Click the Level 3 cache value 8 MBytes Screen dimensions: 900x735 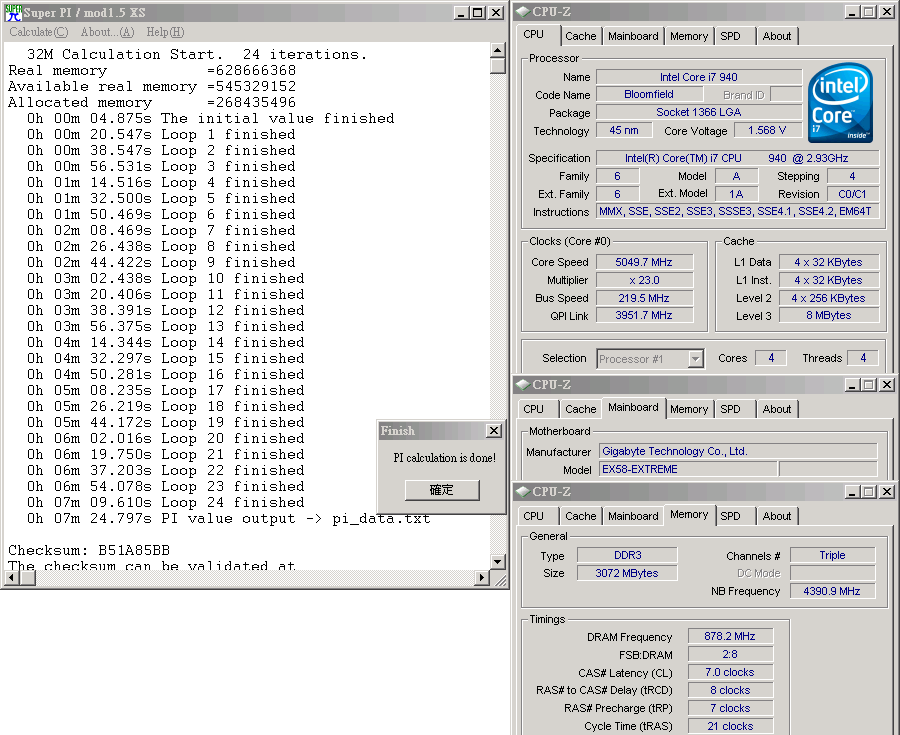pyautogui.click(x=829, y=315)
